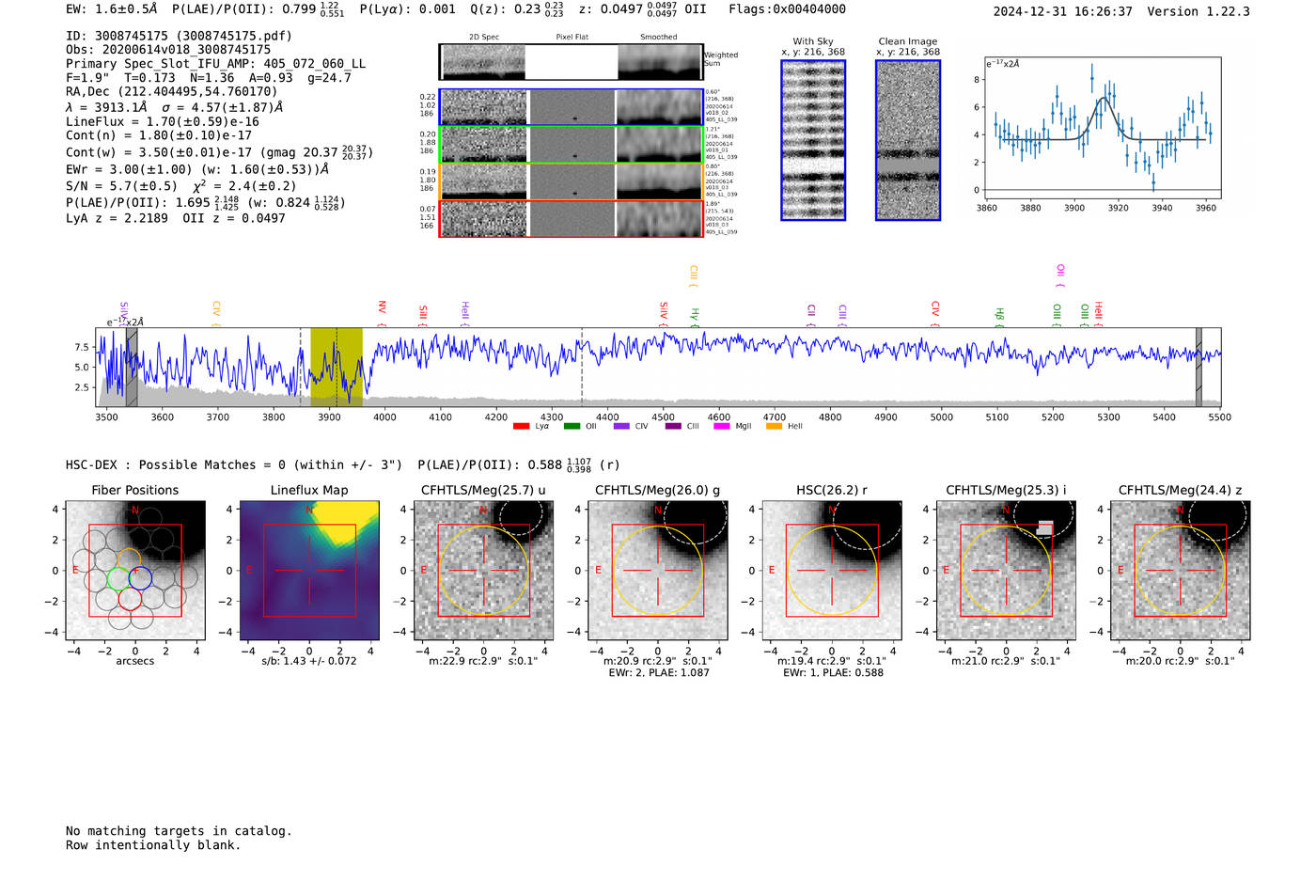Click the orange HeII legend swatch
Viewport: 1316px width, 896px height.
click(x=775, y=427)
